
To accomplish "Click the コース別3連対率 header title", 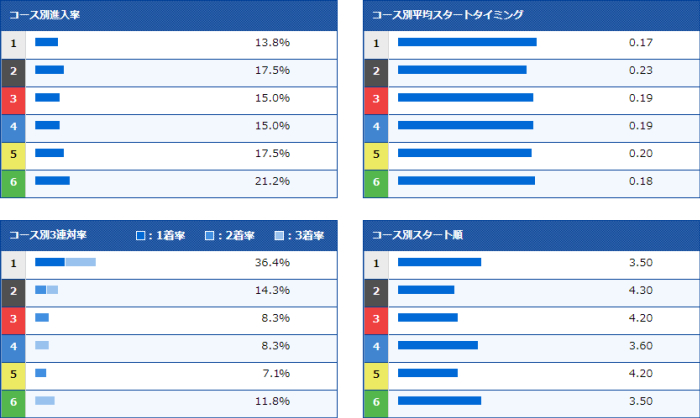I will (x=48, y=235).
